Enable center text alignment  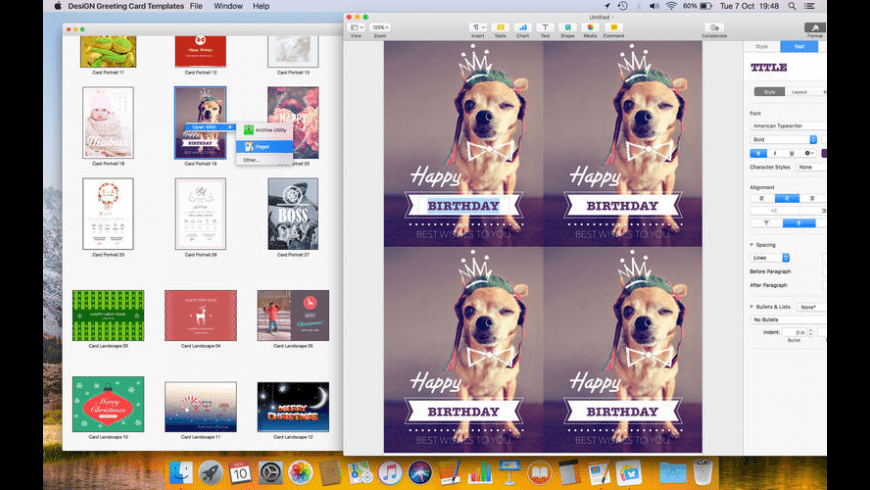pos(785,198)
